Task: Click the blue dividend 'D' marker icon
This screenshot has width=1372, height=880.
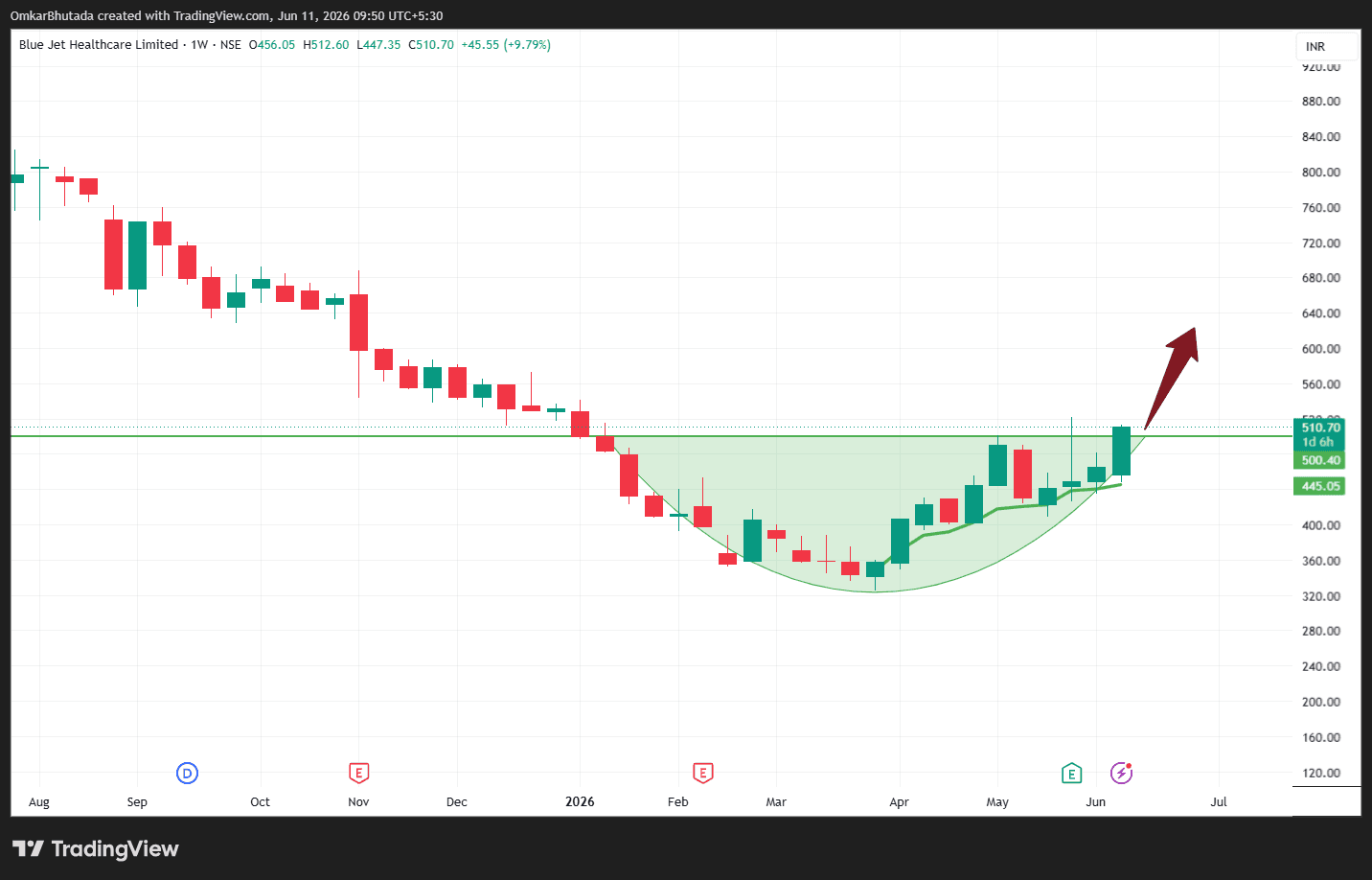Action: click(x=188, y=773)
